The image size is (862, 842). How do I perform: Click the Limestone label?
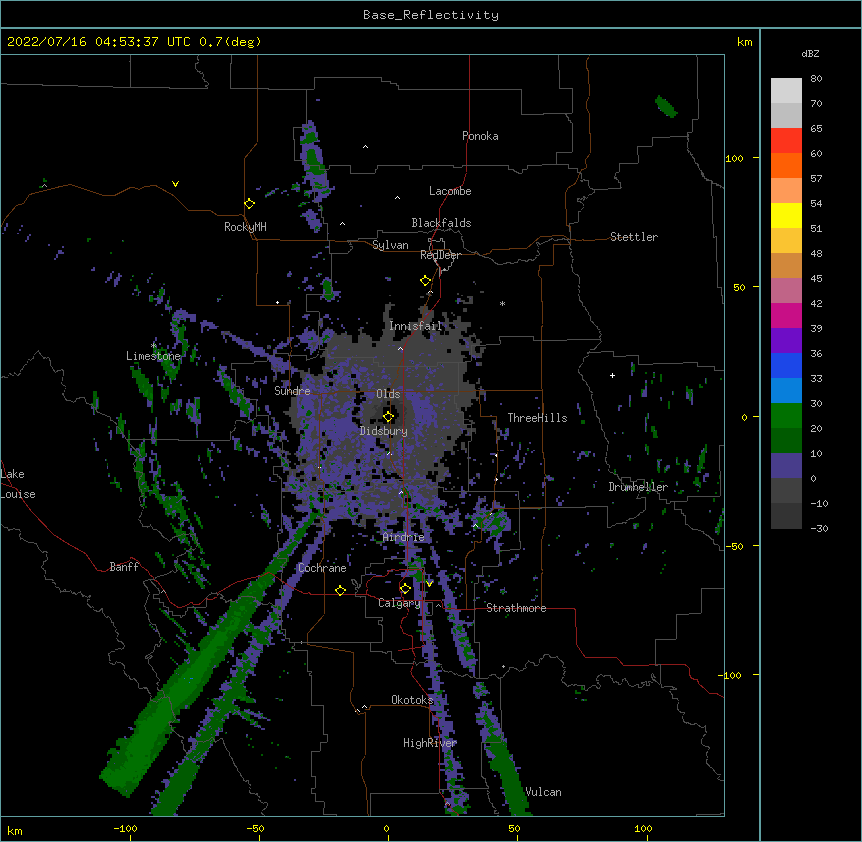coord(153,356)
